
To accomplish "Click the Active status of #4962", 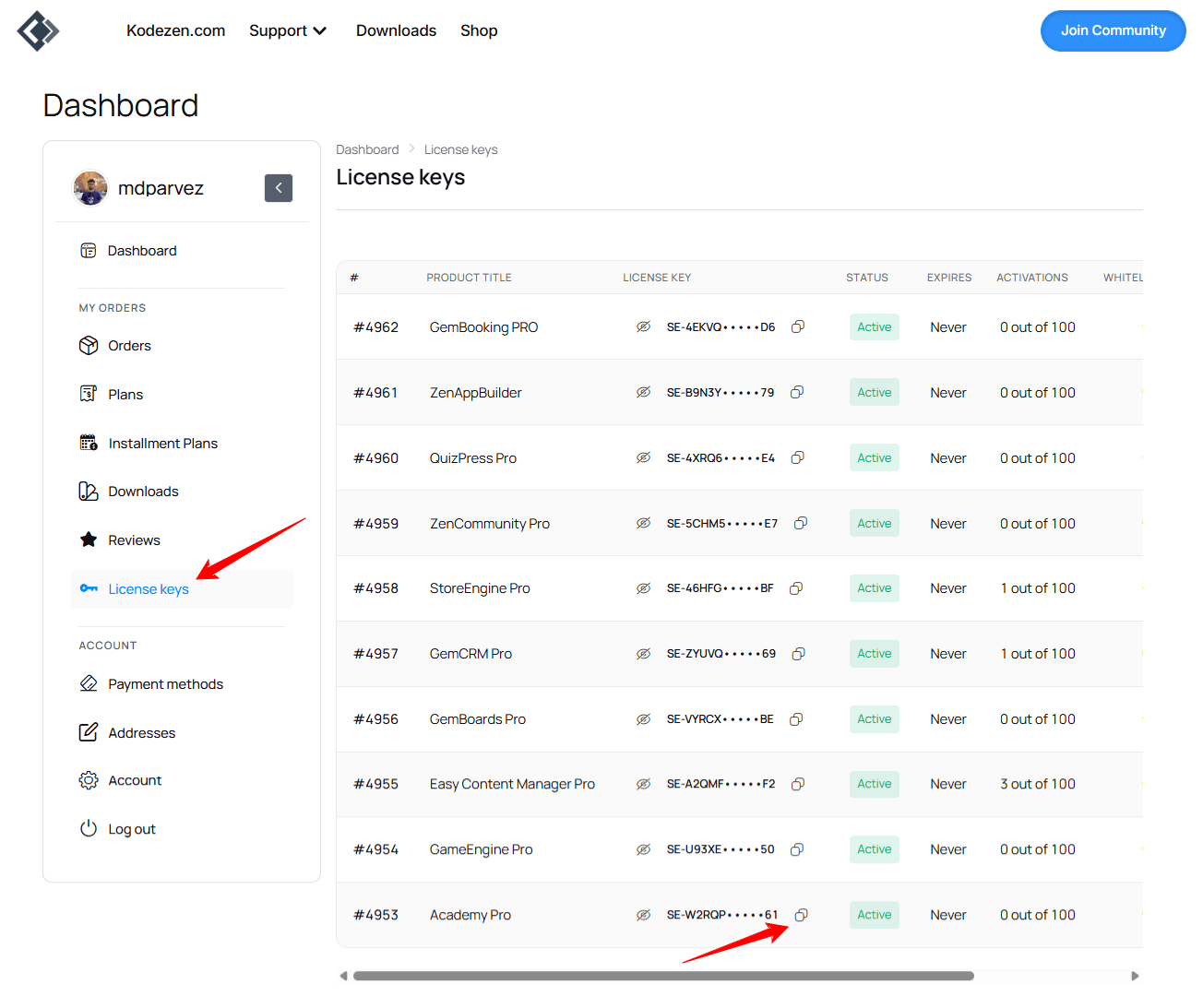I will [875, 326].
